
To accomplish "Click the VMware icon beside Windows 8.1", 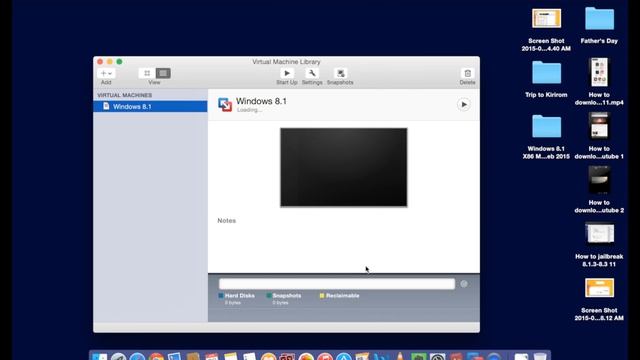I will tap(225, 104).
